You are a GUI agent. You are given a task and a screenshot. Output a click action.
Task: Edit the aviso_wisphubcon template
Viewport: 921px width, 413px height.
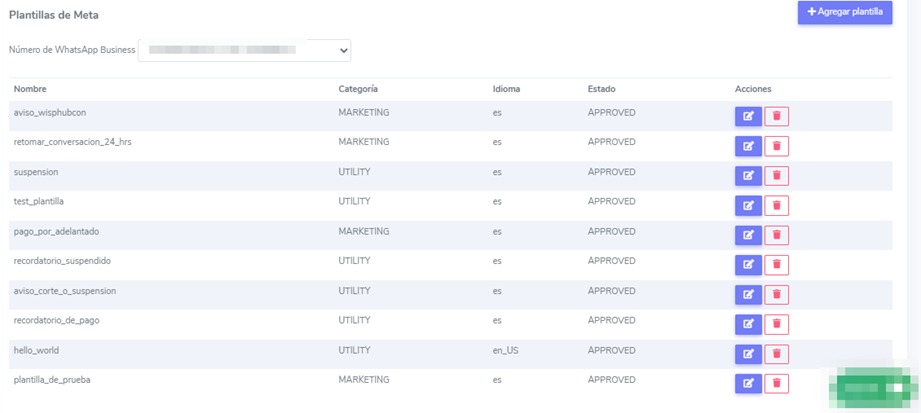pyautogui.click(x=748, y=116)
